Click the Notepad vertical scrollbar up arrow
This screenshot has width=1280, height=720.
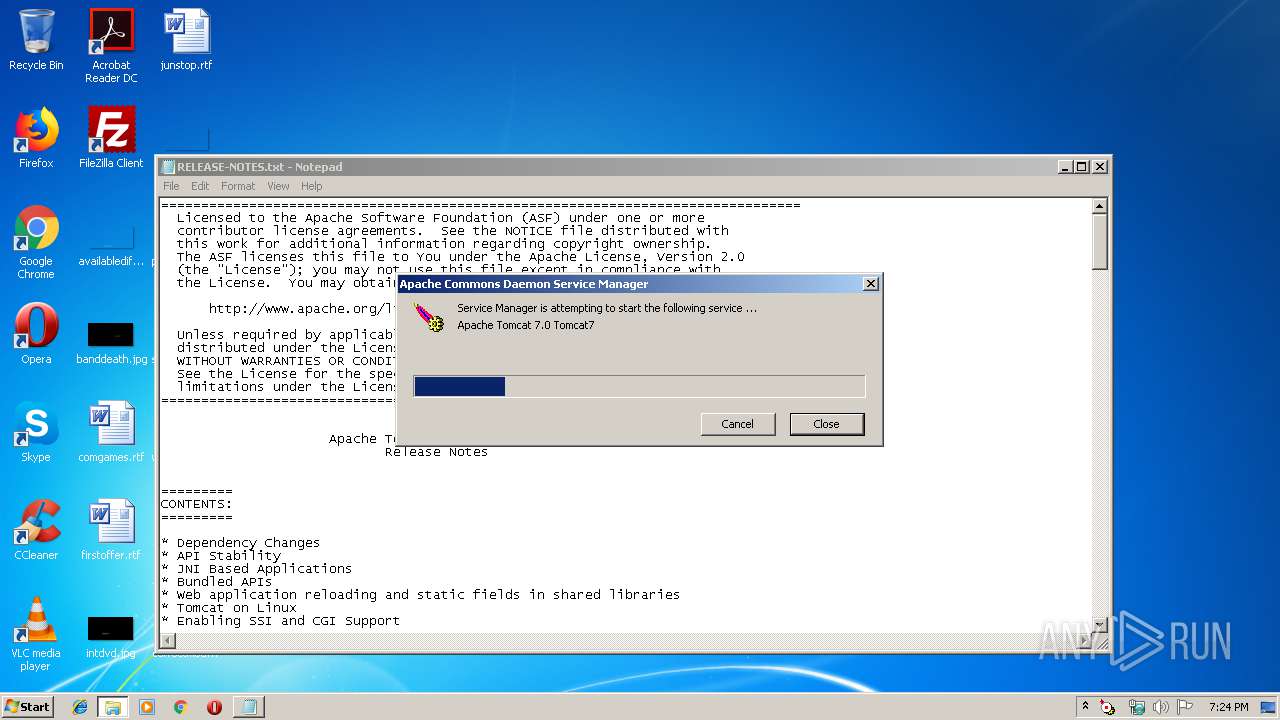pos(1100,206)
